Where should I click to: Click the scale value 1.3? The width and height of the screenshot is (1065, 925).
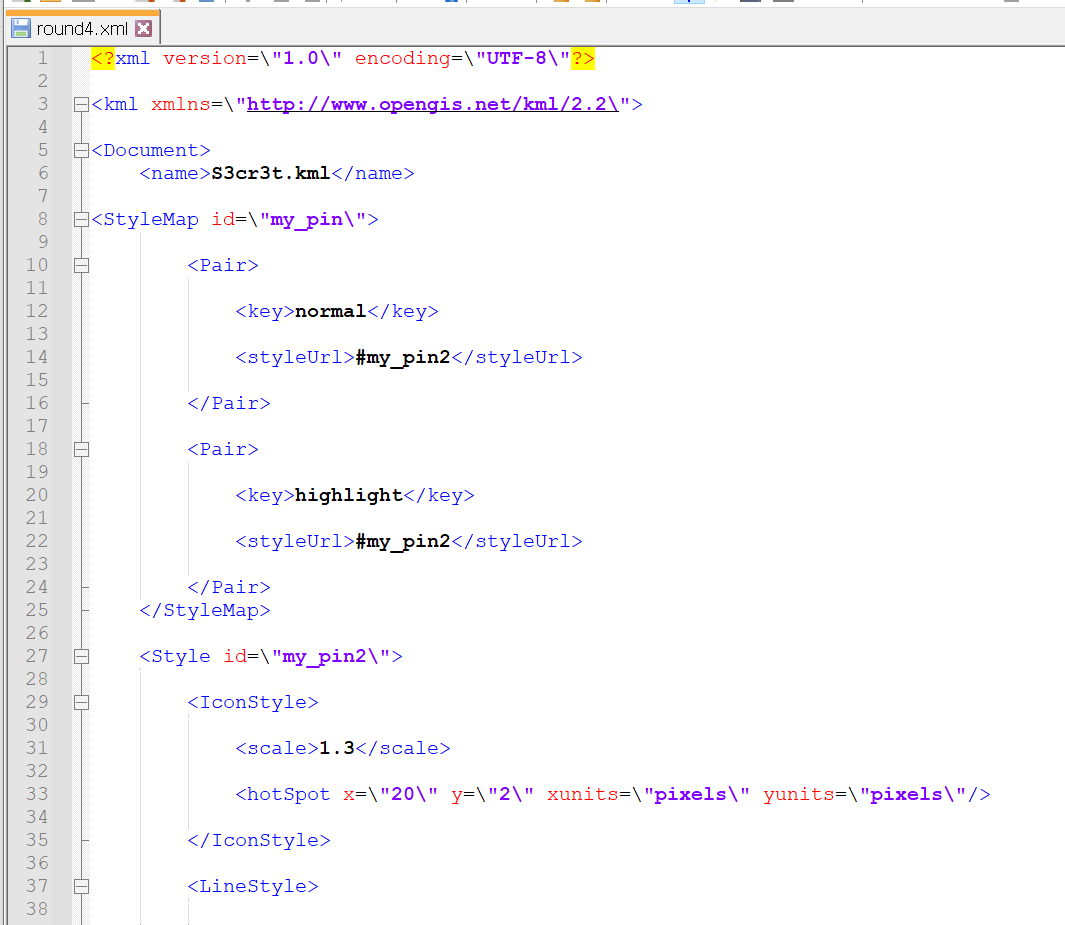click(x=337, y=748)
